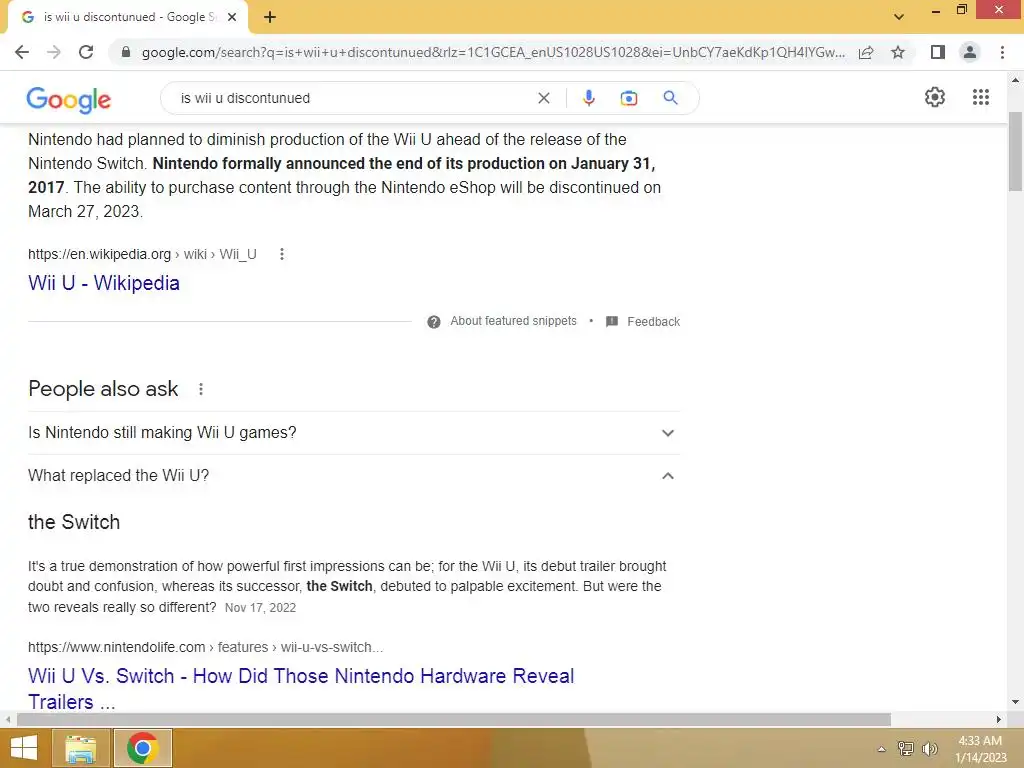
Task: Open volume control in tray
Action: (x=929, y=749)
